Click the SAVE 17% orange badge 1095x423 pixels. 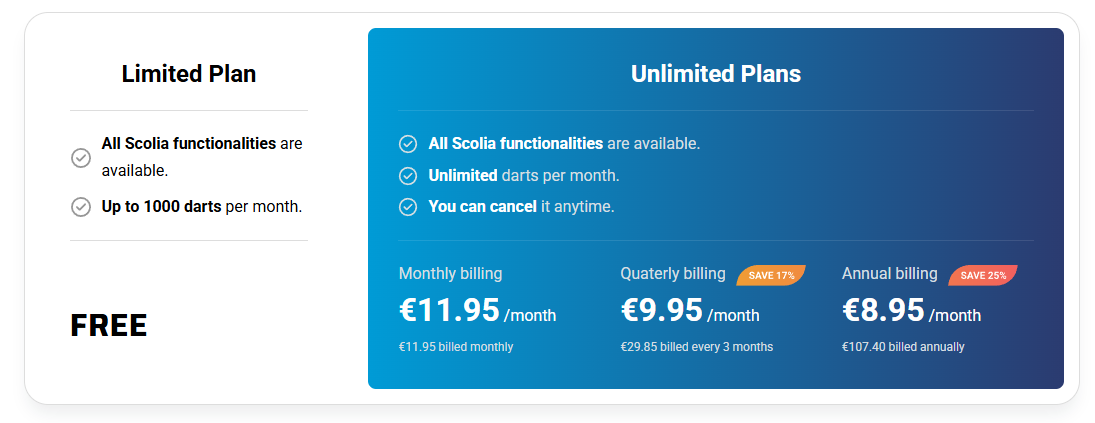point(771,275)
